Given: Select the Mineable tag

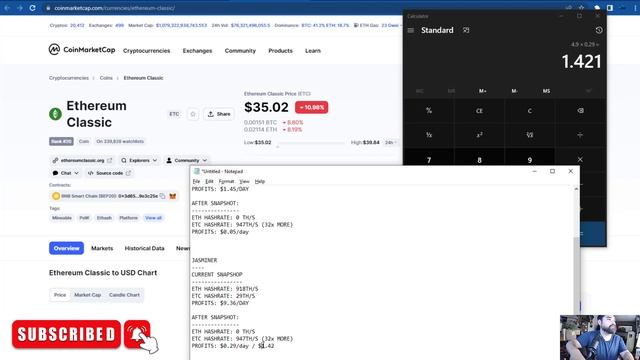Looking at the screenshot, I should 62,218.
